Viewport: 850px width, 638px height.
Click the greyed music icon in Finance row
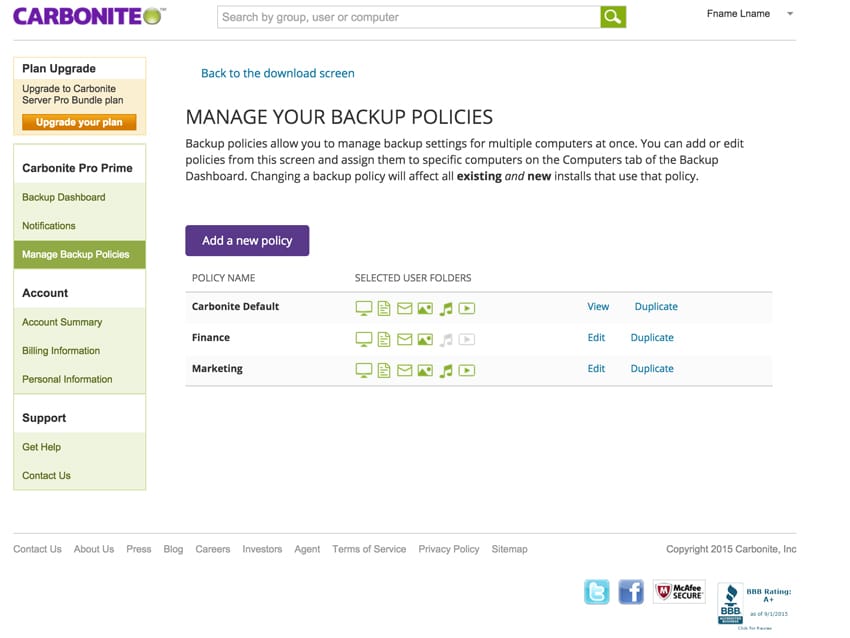click(x=446, y=340)
